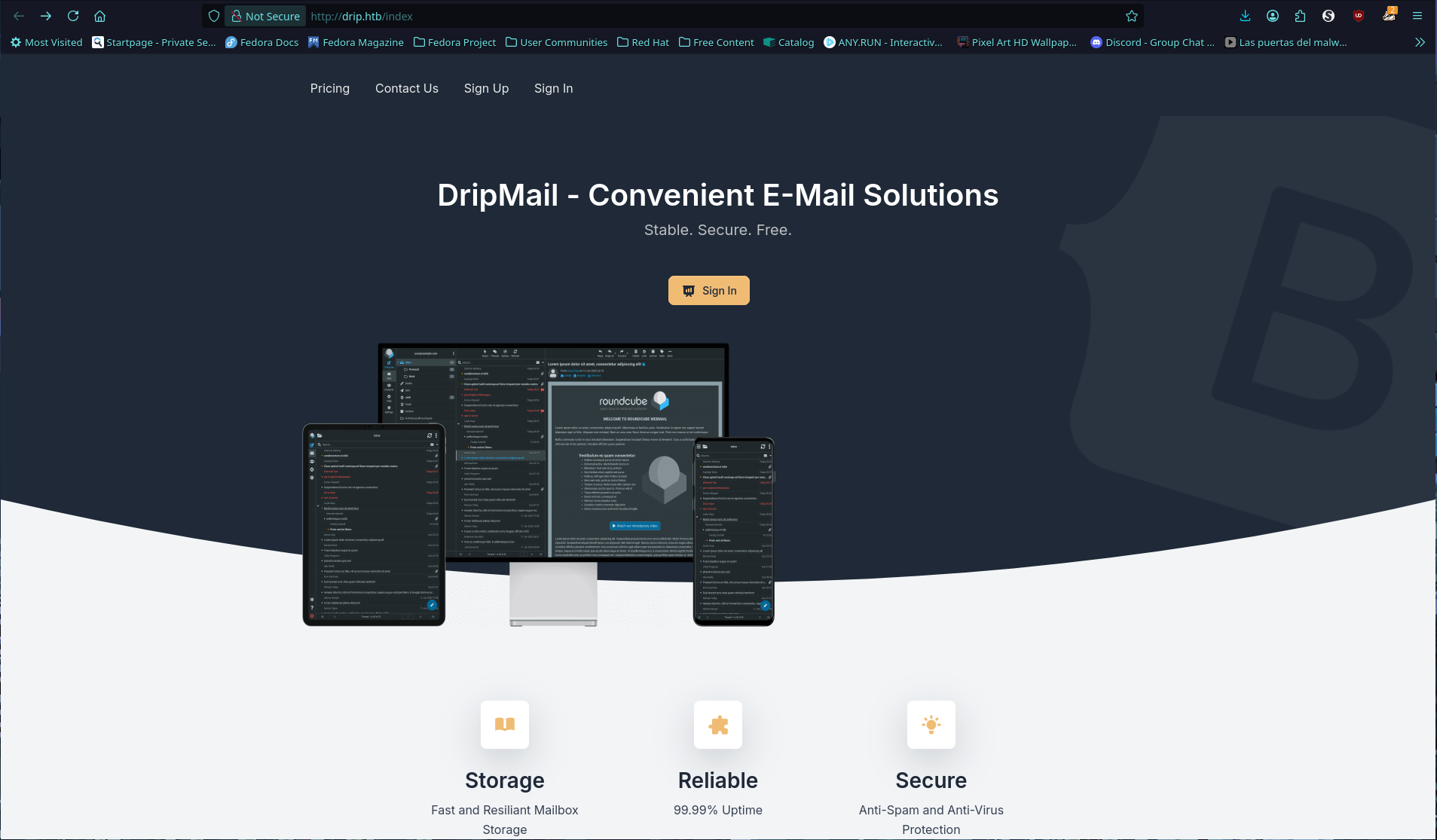Image resolution: width=1437 pixels, height=840 pixels.
Task: Open the extensions puzzle-piece menu
Action: point(1300,16)
